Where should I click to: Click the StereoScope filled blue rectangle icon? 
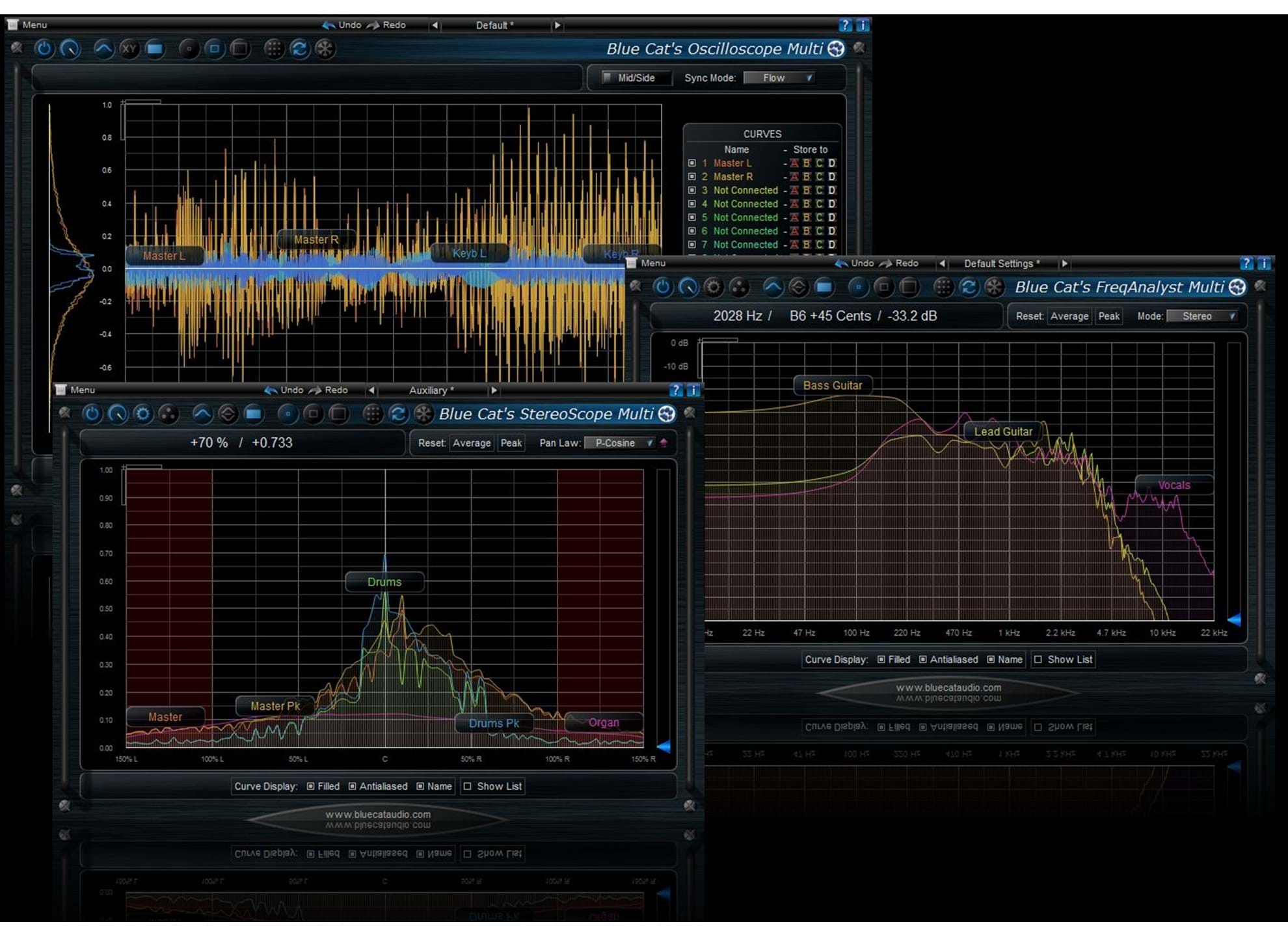pos(254,414)
